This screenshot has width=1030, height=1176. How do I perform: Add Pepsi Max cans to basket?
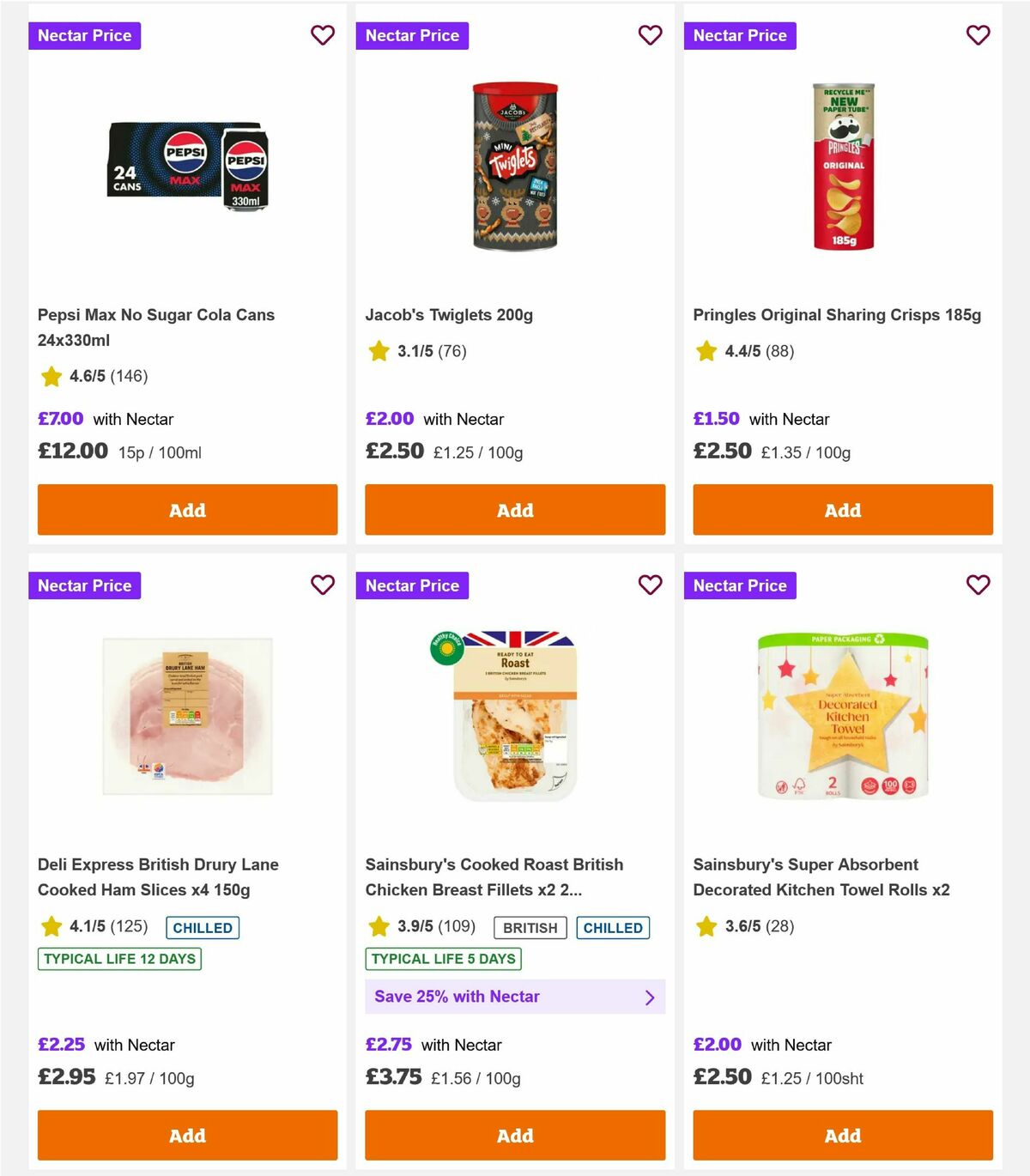[186, 509]
